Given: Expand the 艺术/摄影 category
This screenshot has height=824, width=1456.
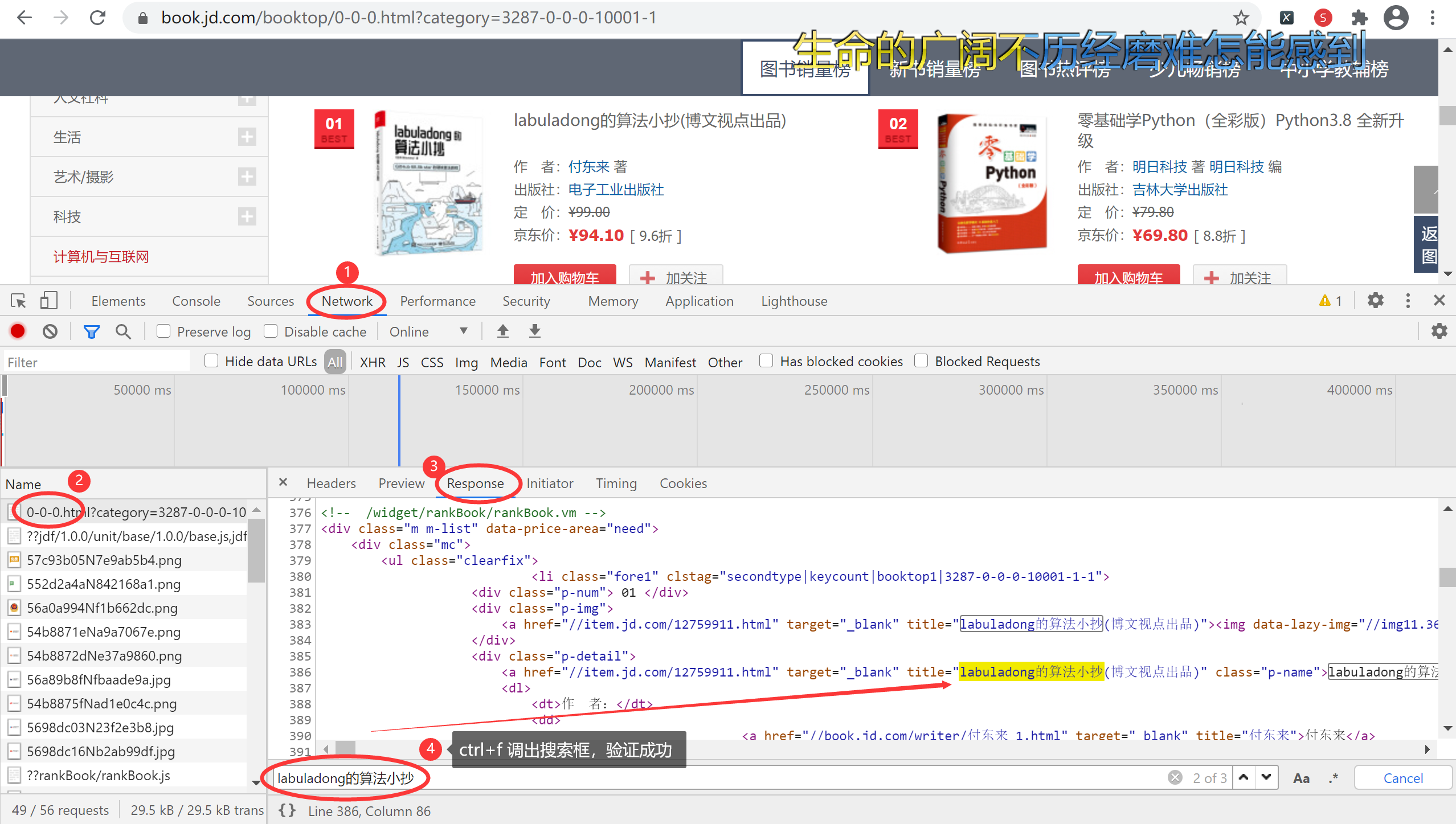Looking at the screenshot, I should [x=247, y=177].
